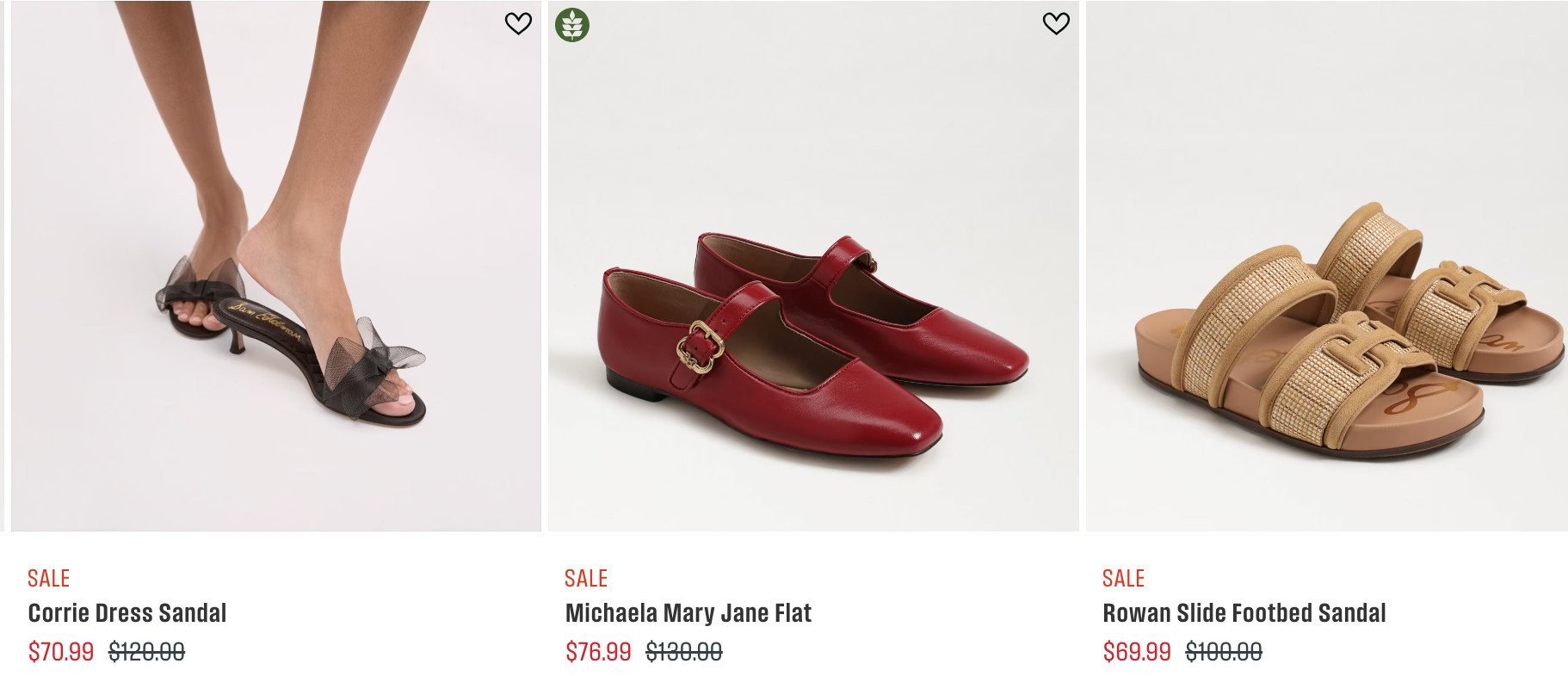The image size is (1568, 676).
Task: Click the crossed-out $100.00 original price
Action: click(1224, 652)
